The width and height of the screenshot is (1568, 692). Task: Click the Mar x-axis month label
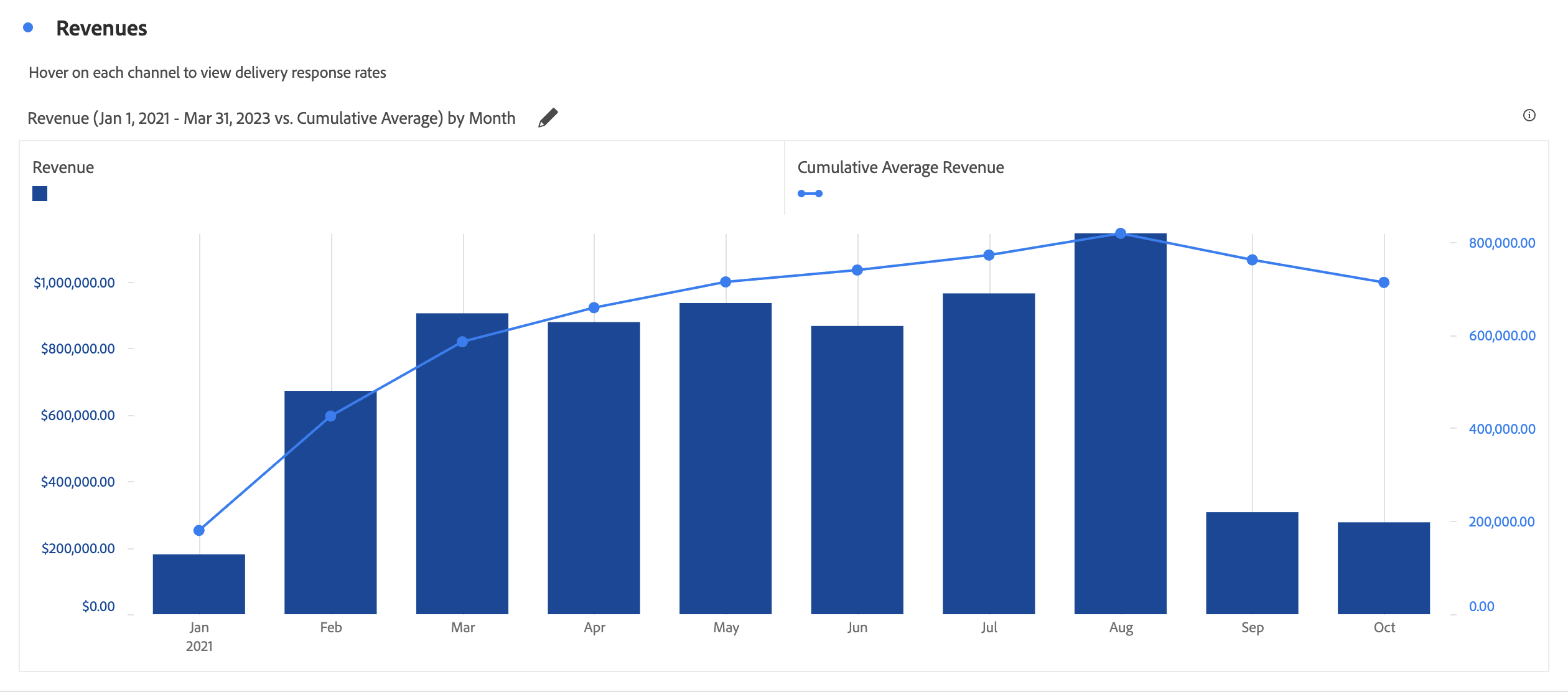pyautogui.click(x=462, y=627)
